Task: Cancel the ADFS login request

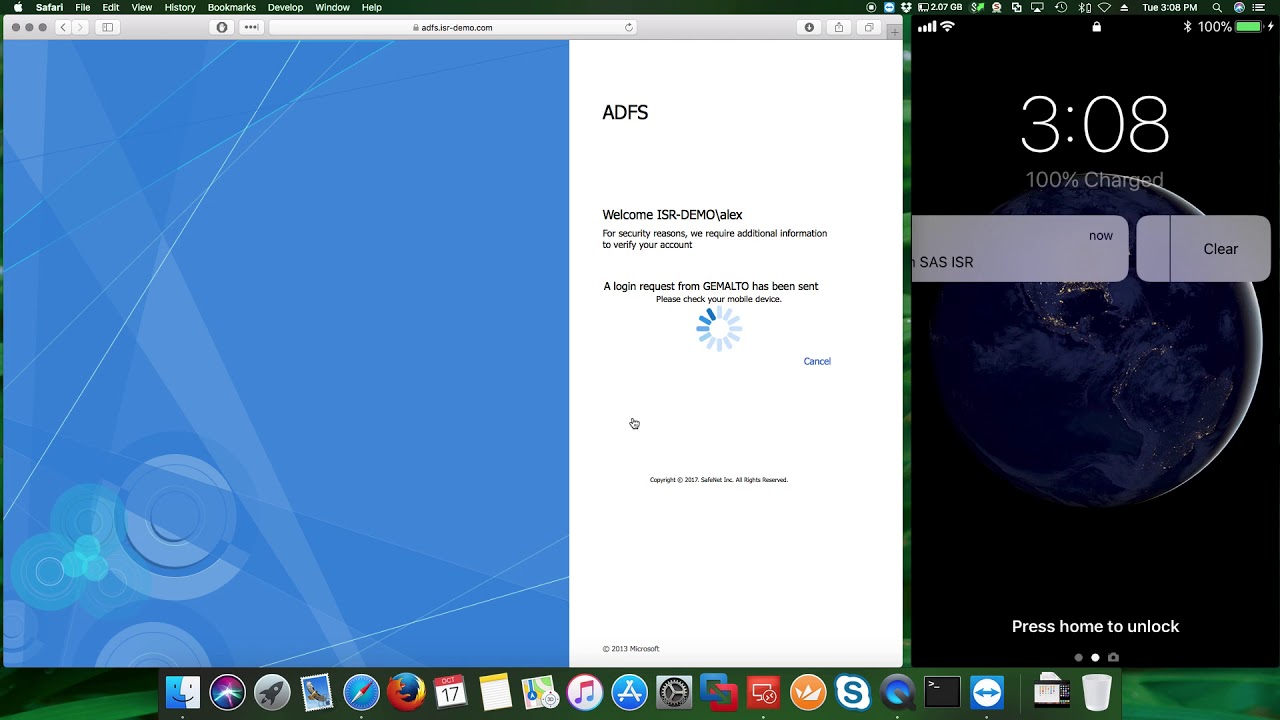Action: point(817,361)
